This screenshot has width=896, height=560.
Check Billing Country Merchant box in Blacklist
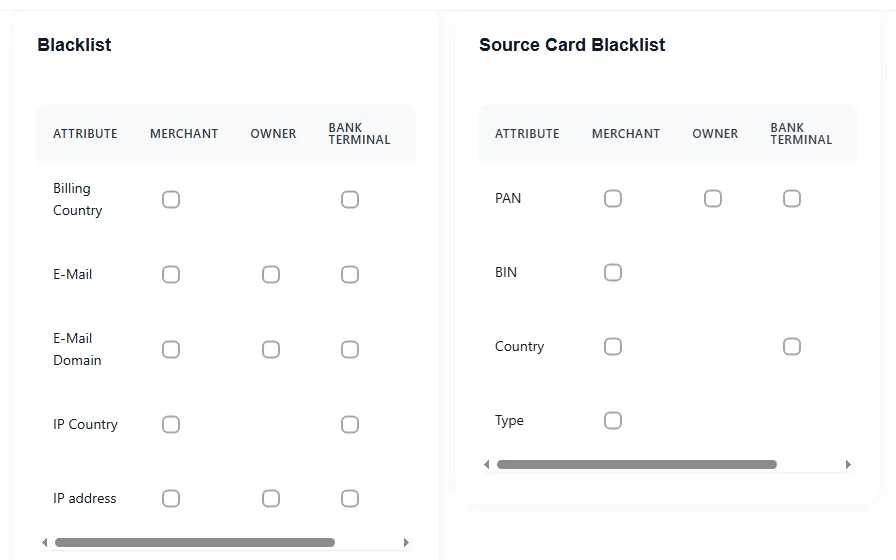point(171,200)
